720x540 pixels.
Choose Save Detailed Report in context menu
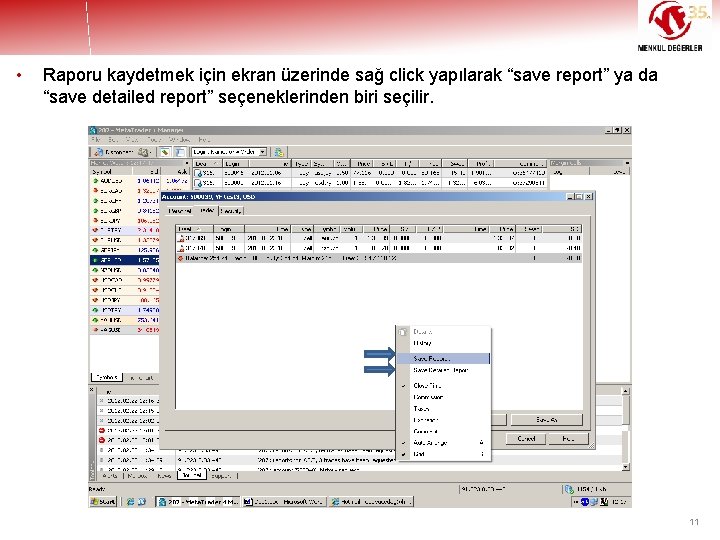pos(444,370)
